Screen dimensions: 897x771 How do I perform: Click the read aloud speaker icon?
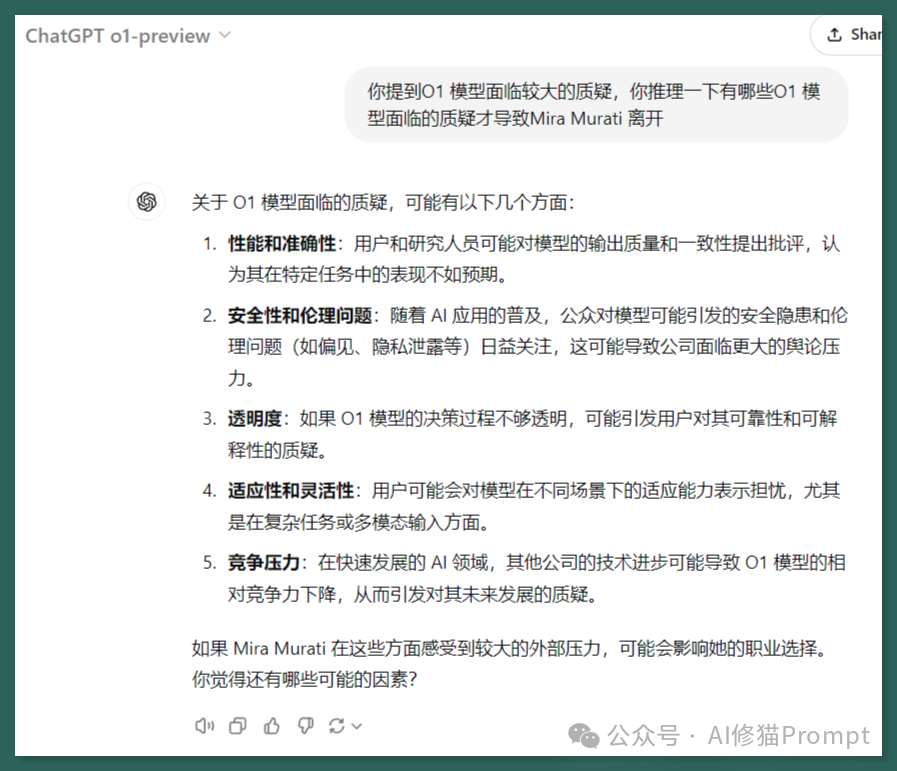coord(204,726)
